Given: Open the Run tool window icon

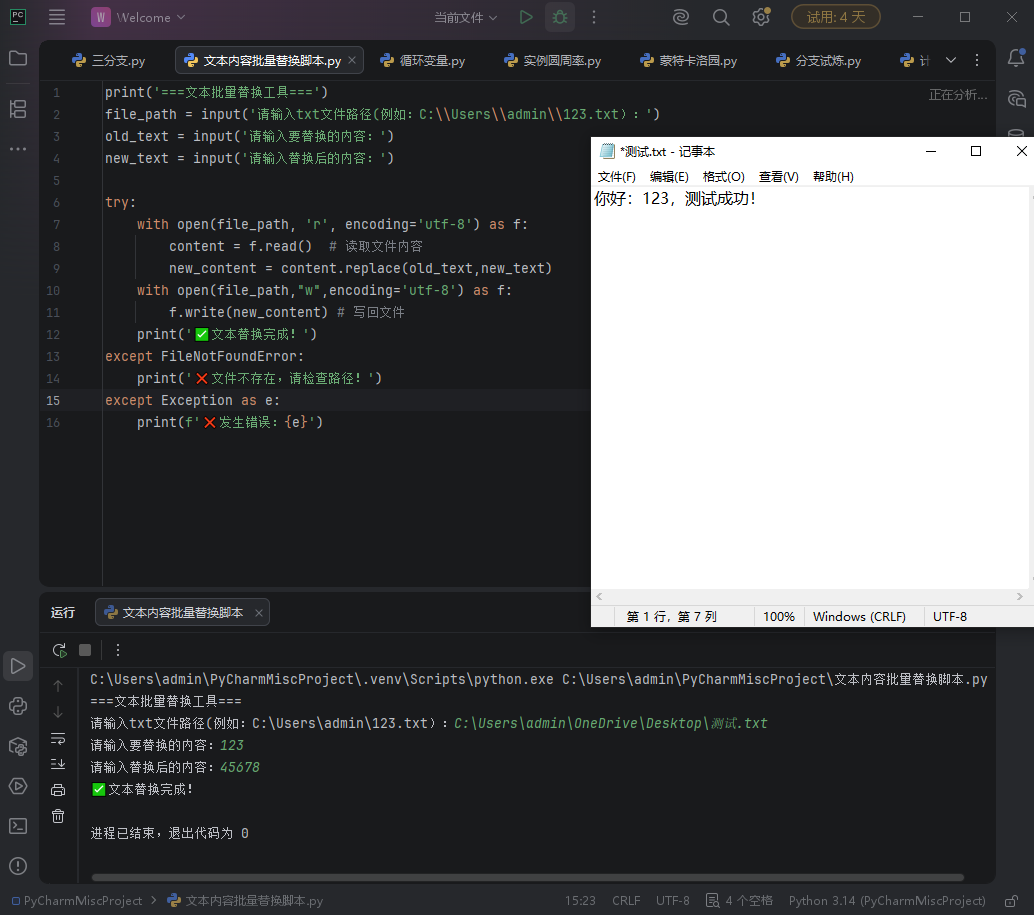Looking at the screenshot, I should pos(18,666).
